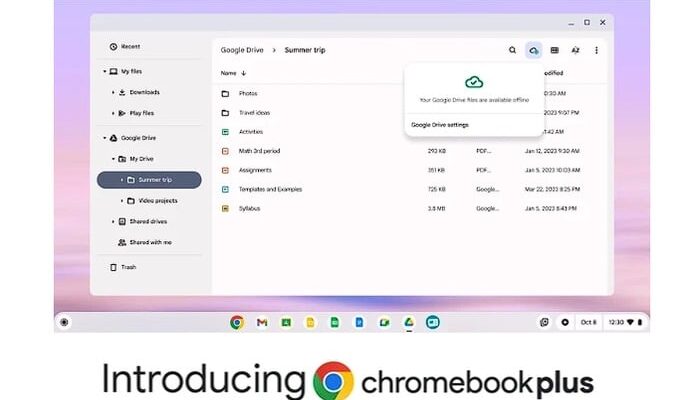Select the Math 3rd period file name
700x400 pixels.
pos(259,151)
